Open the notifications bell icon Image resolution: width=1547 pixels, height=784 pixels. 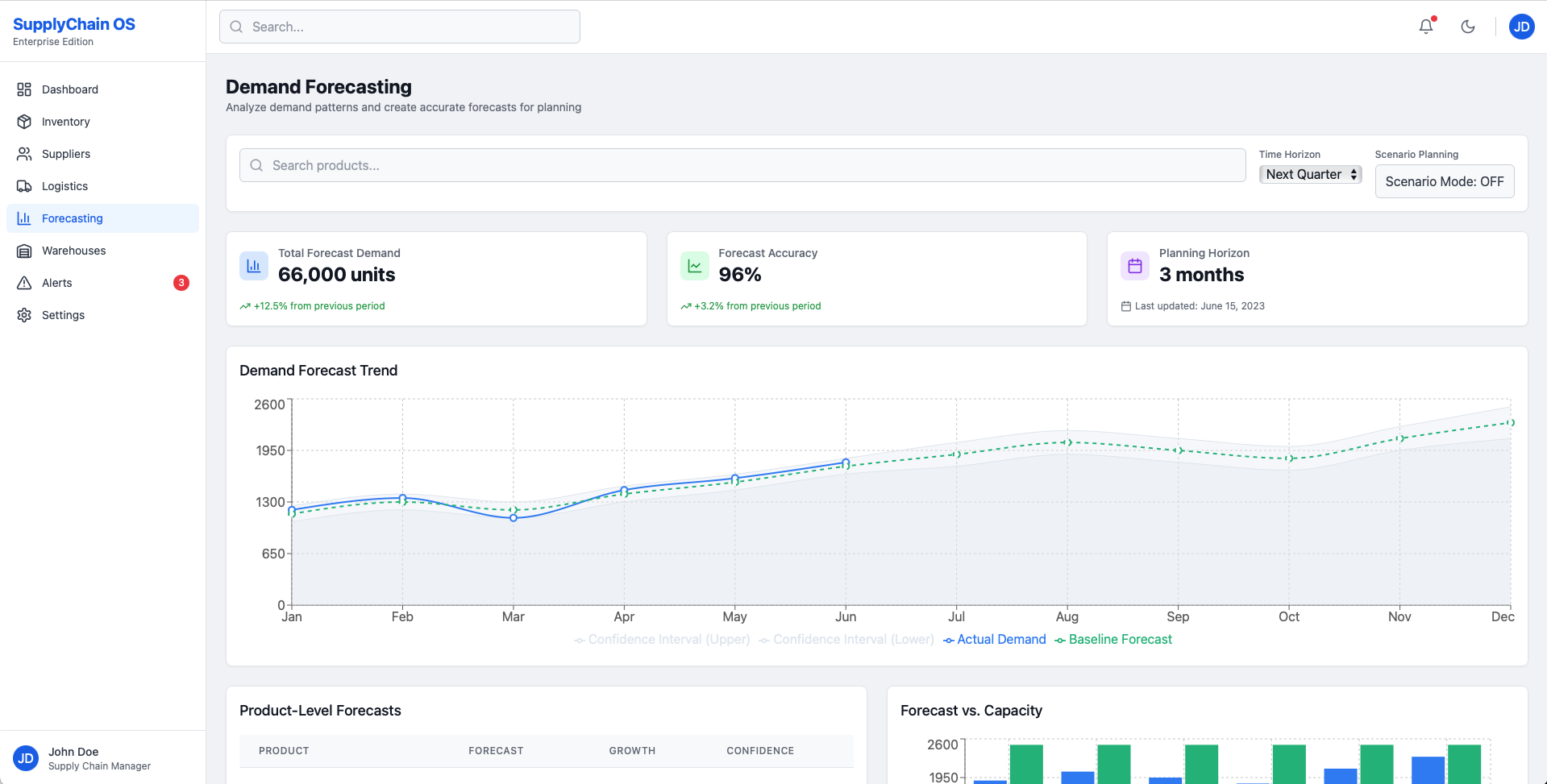coord(1426,27)
